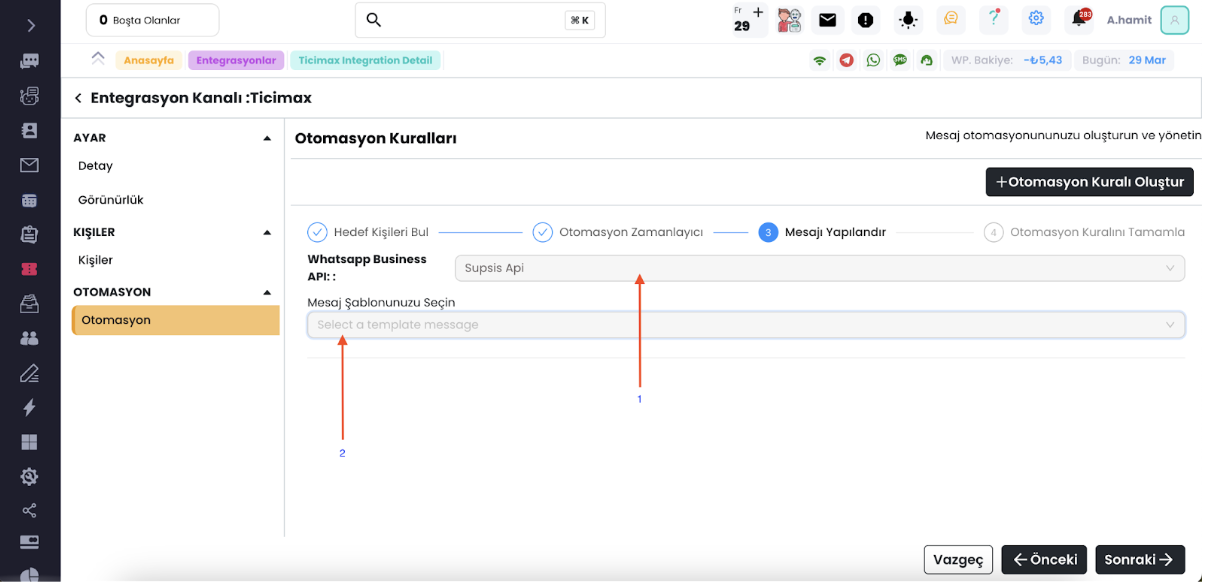Open notifications bell showing 283
This screenshot has width=1206, height=584.
click(1080, 19)
